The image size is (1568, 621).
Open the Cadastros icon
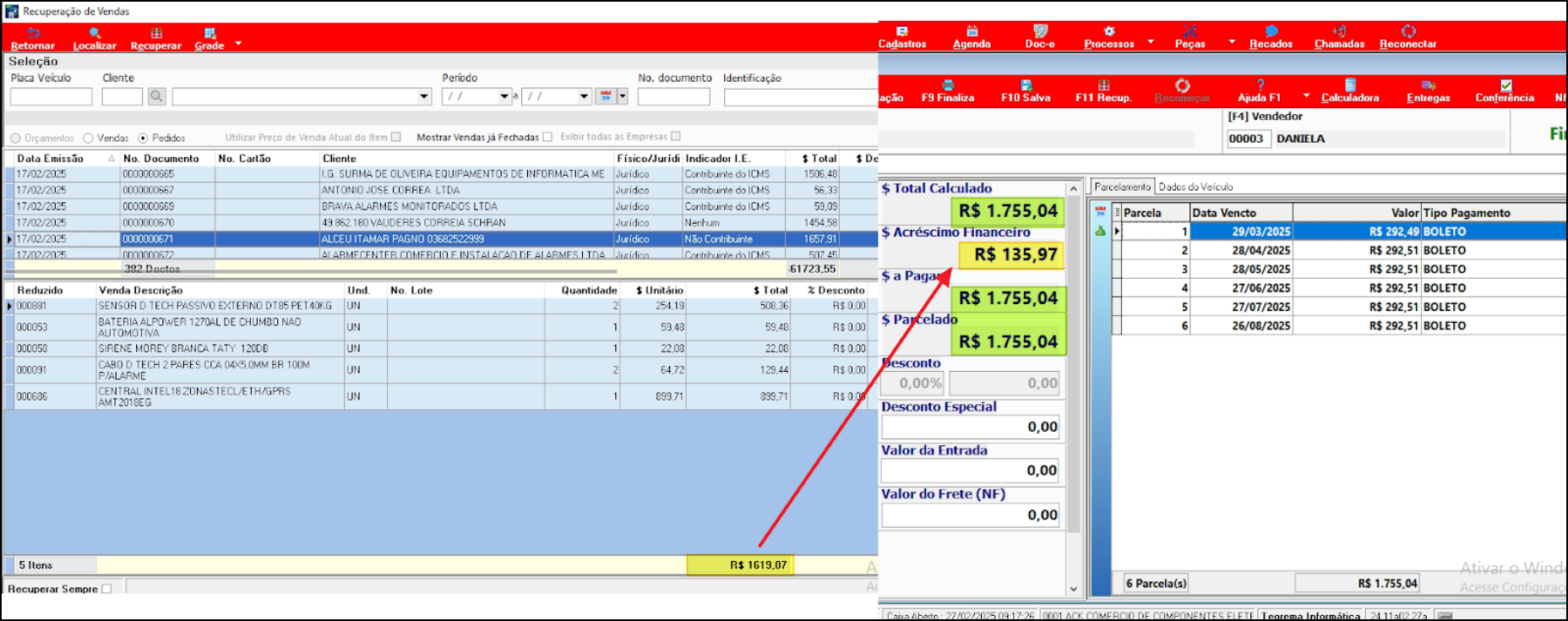902,30
